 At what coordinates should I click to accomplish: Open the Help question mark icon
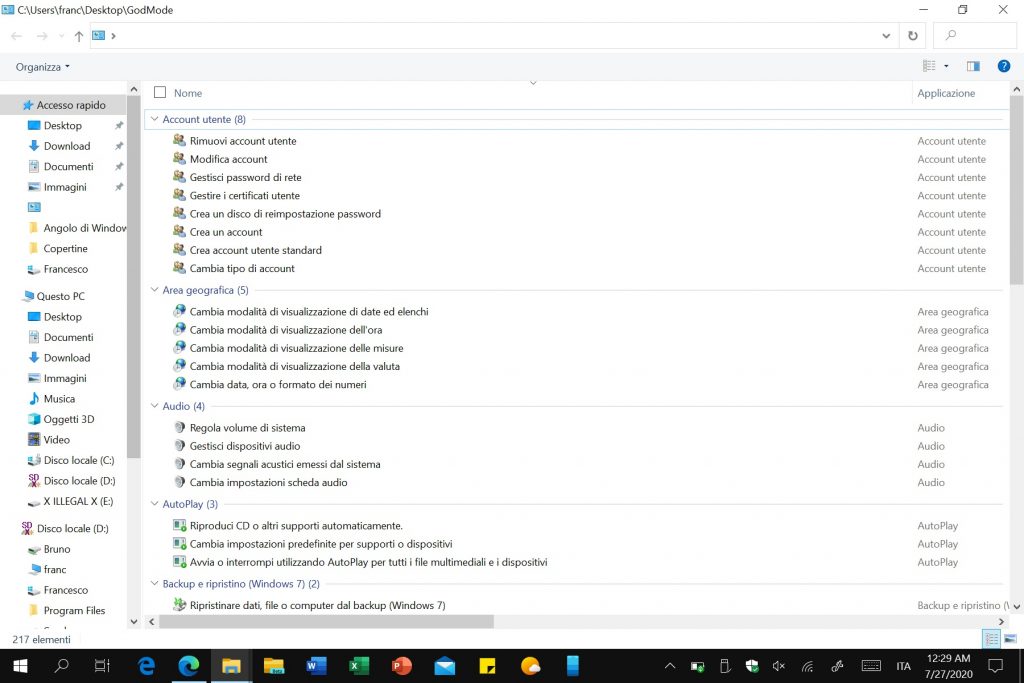1004,66
